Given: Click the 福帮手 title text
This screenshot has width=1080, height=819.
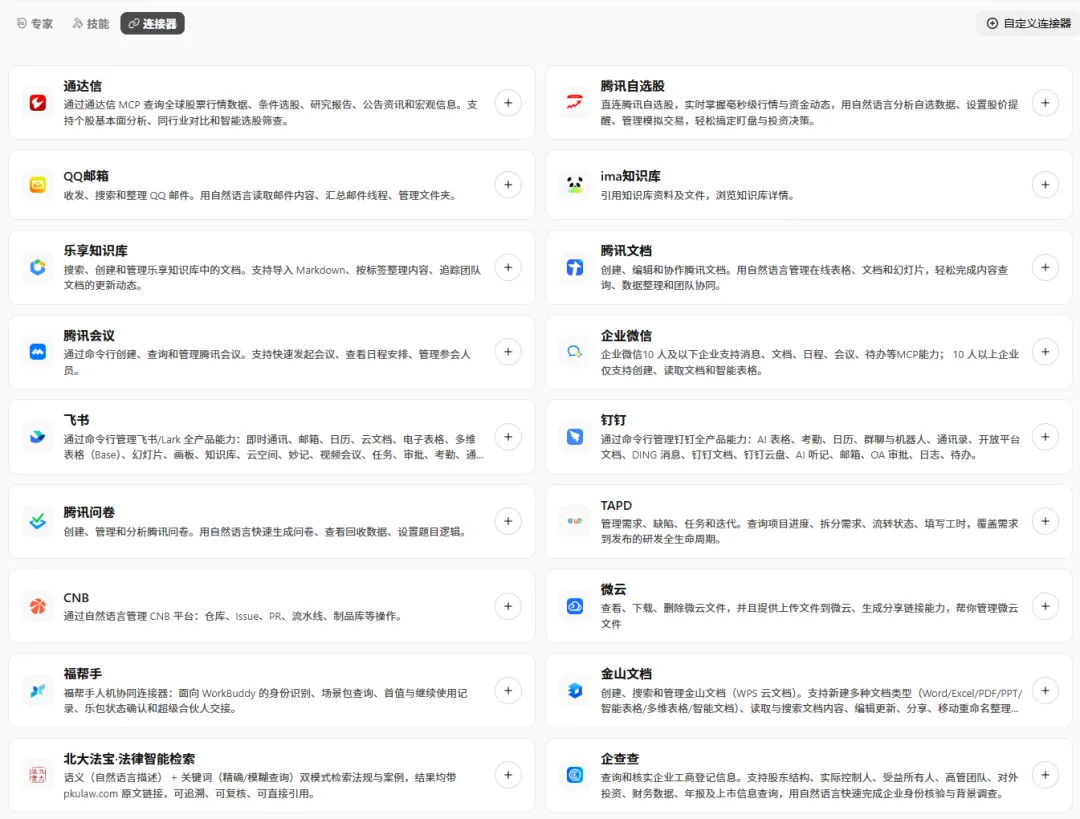Looking at the screenshot, I should pos(83,674).
